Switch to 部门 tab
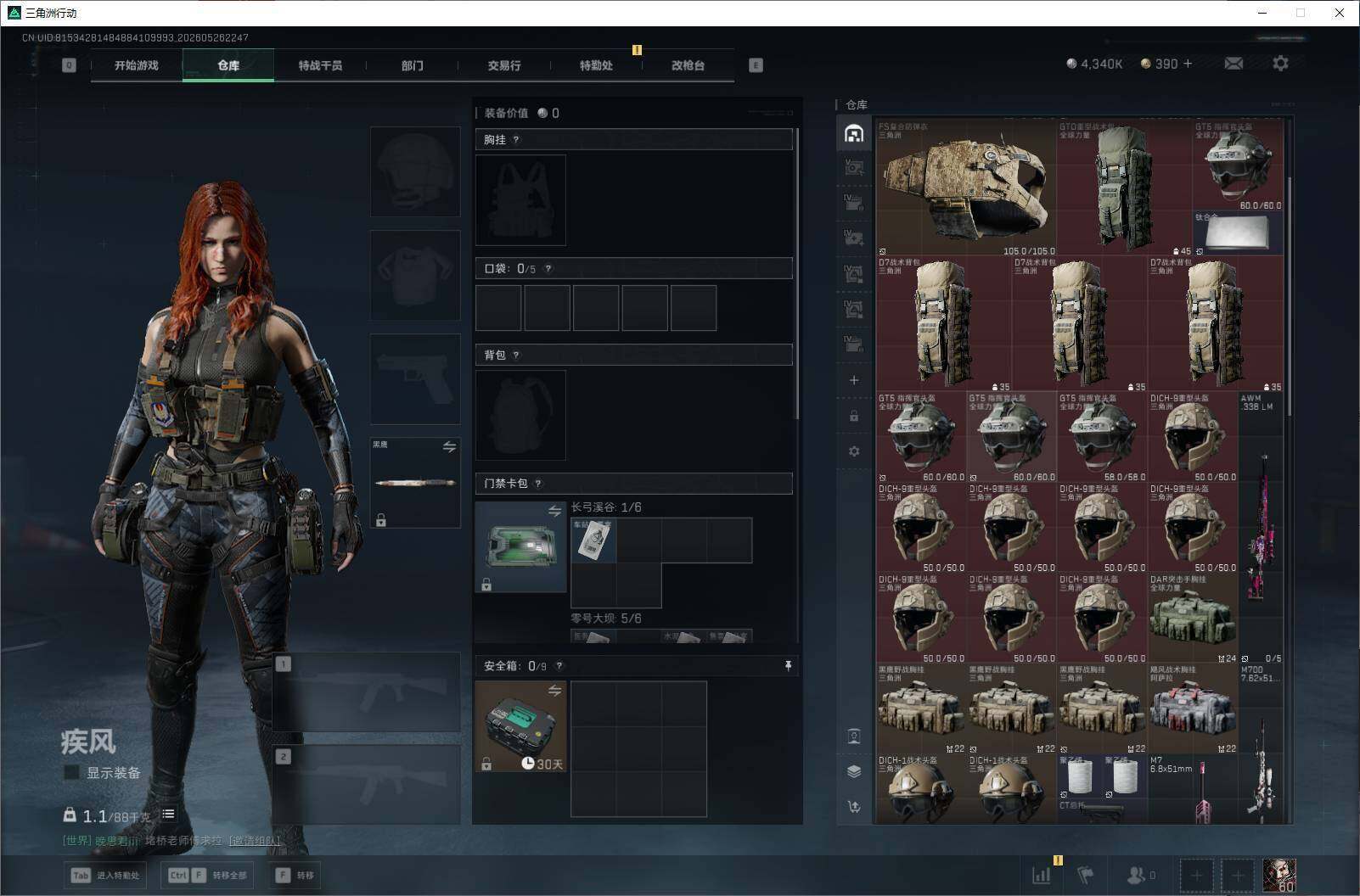The height and width of the screenshot is (896, 1360). [412, 65]
